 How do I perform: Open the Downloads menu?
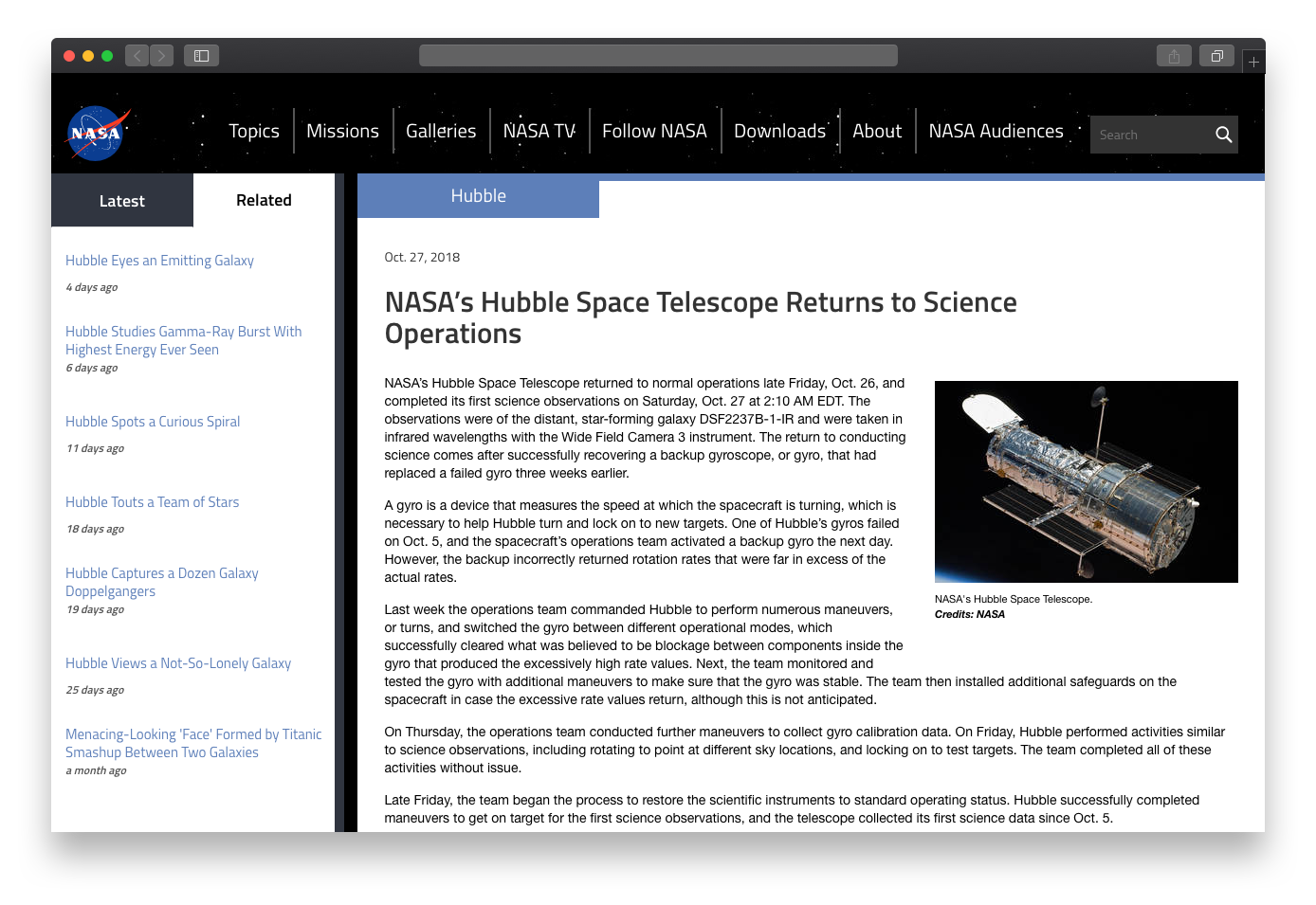click(x=779, y=132)
